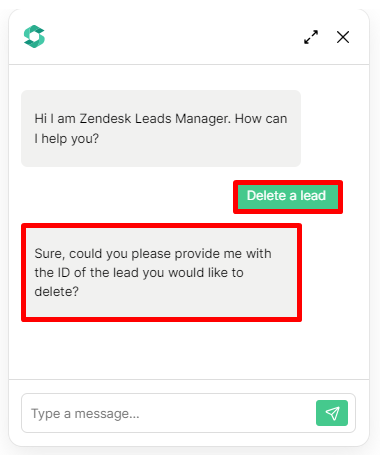The width and height of the screenshot is (380, 455).
Task: Click the words "How can I help you?"
Action: 161,128
